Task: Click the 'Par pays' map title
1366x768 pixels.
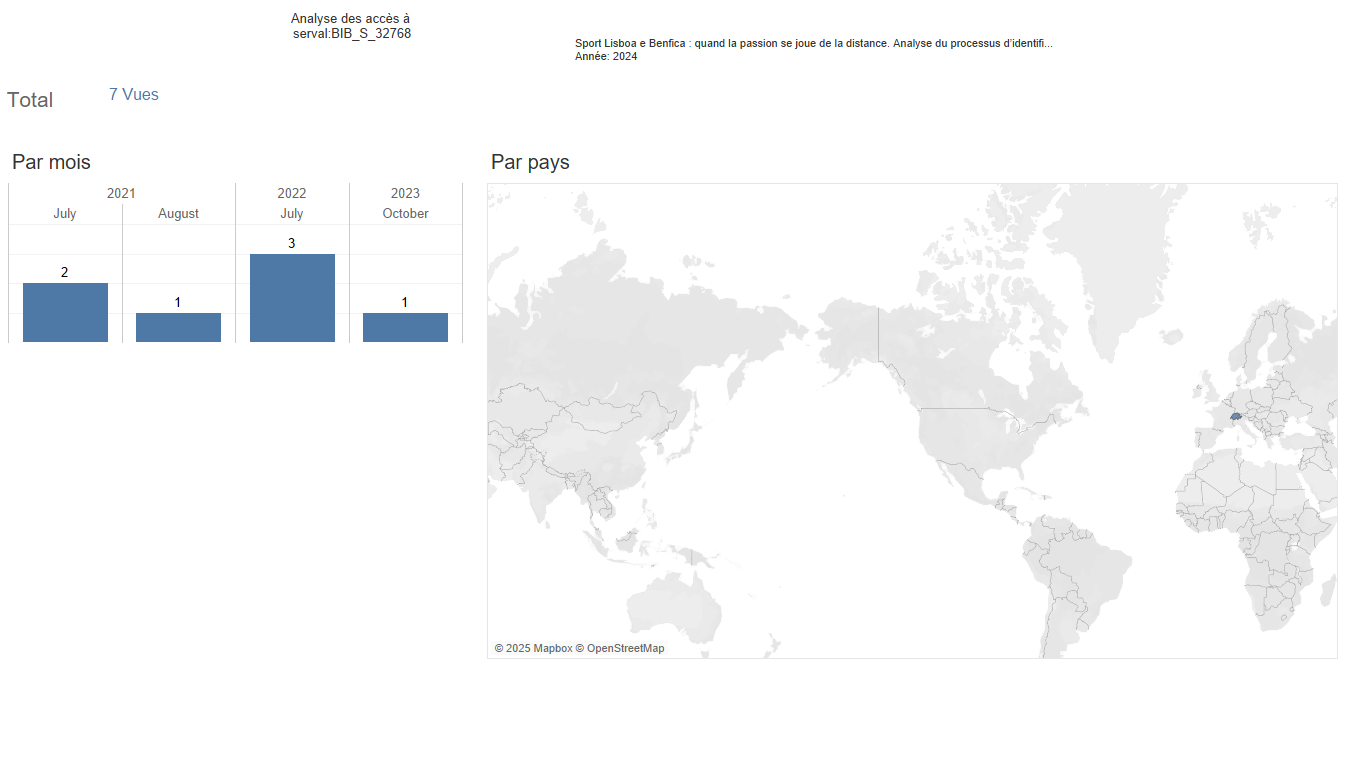Action: 530,162
